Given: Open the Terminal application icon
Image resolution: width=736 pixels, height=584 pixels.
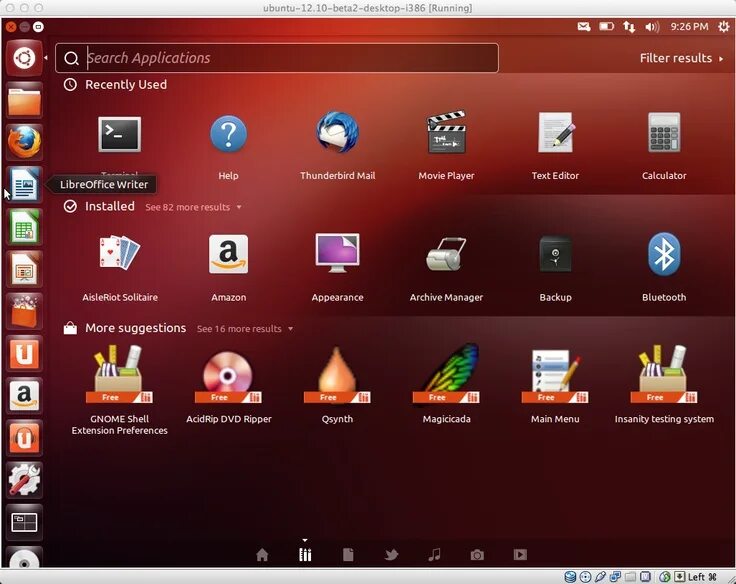Looking at the screenshot, I should tap(119, 135).
